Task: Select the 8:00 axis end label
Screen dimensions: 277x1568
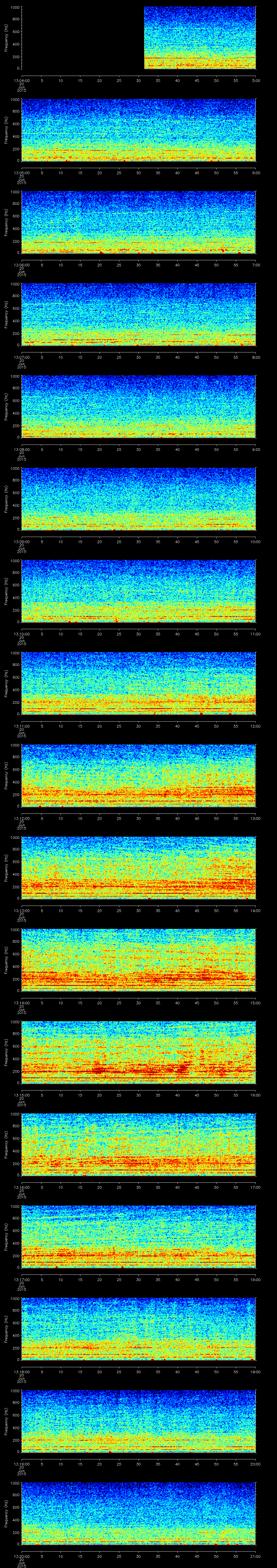Action: 256,357
